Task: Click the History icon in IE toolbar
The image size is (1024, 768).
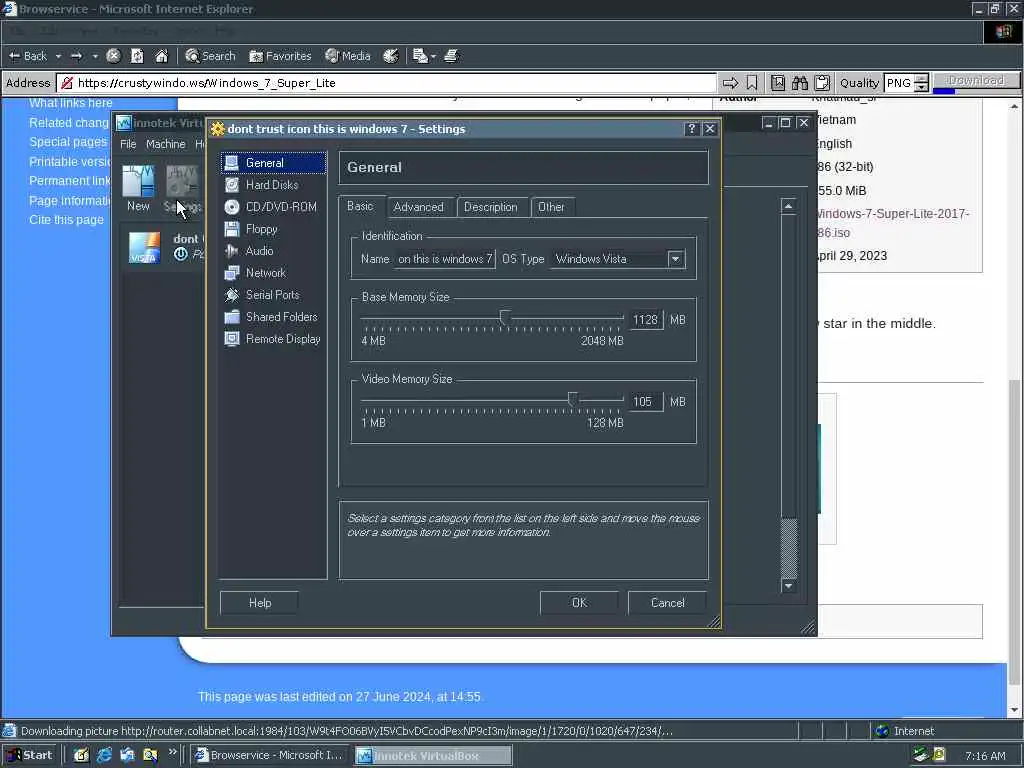Action: tap(391, 56)
